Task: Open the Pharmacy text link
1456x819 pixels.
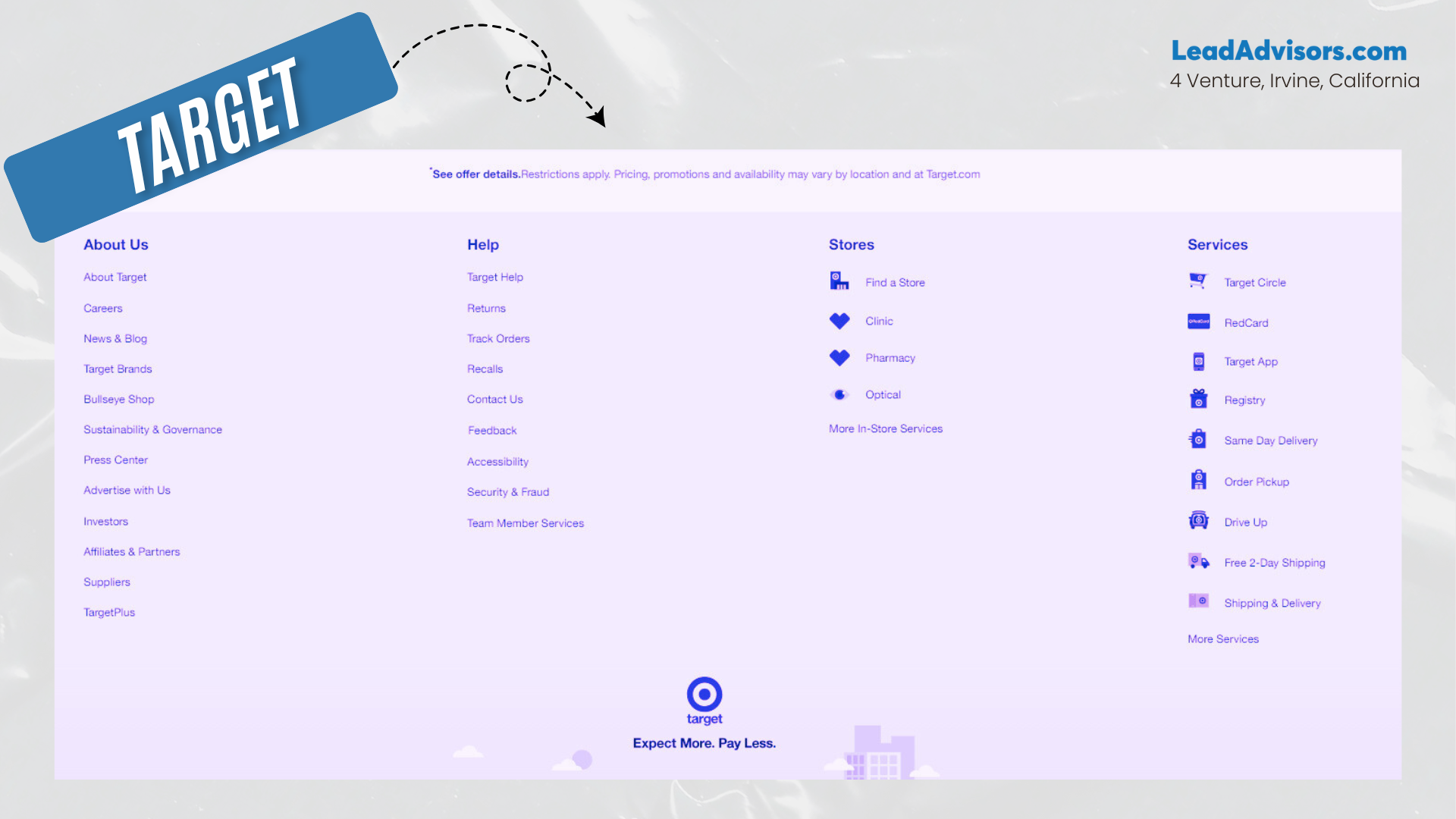Action: (x=890, y=358)
